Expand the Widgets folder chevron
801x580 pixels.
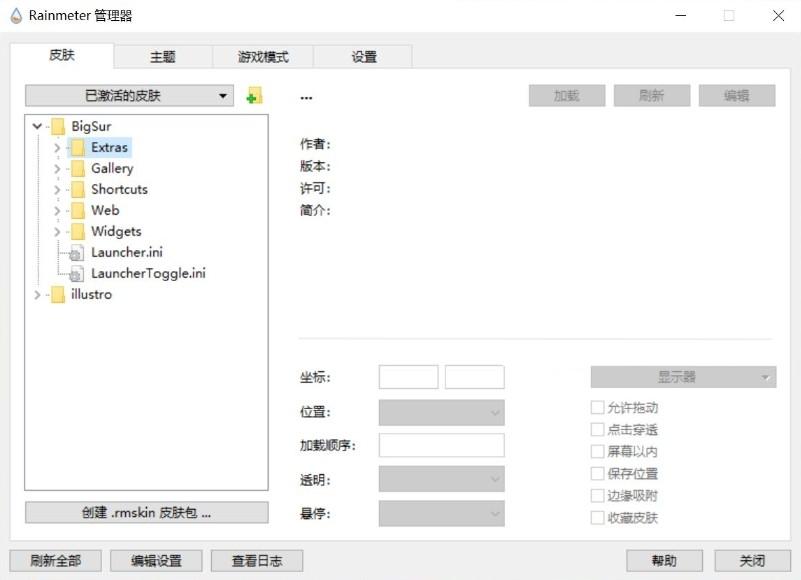(x=57, y=231)
